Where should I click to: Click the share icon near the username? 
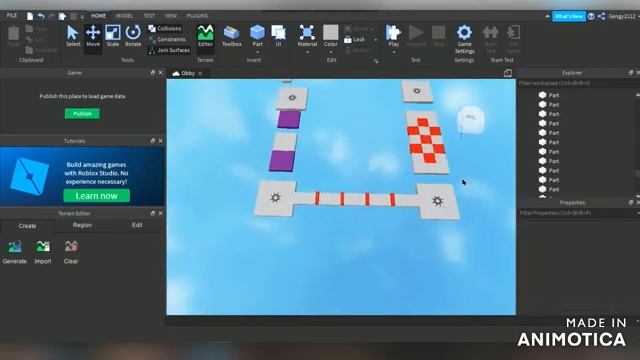coord(601,16)
